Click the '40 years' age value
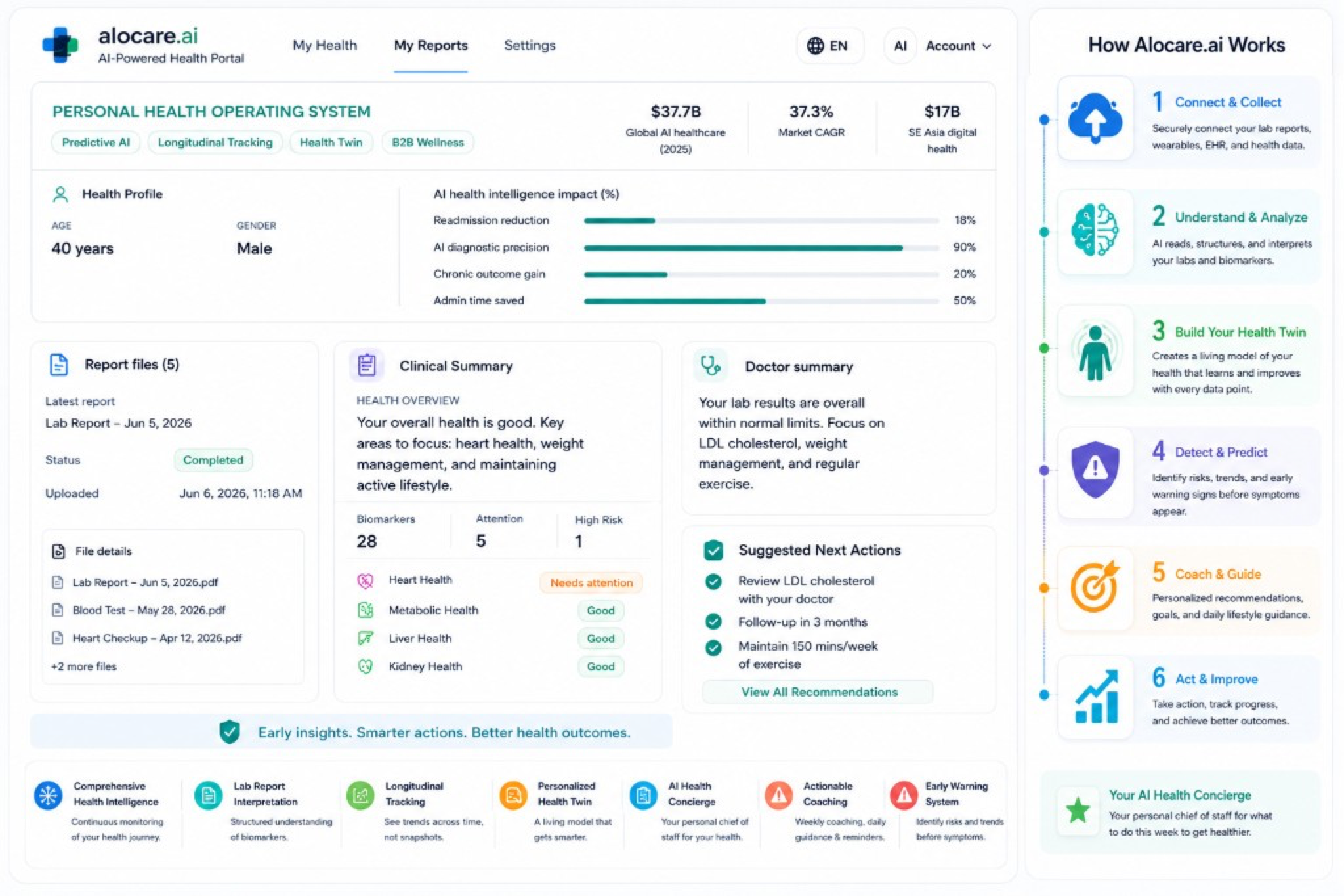1344x896 pixels. tap(83, 249)
